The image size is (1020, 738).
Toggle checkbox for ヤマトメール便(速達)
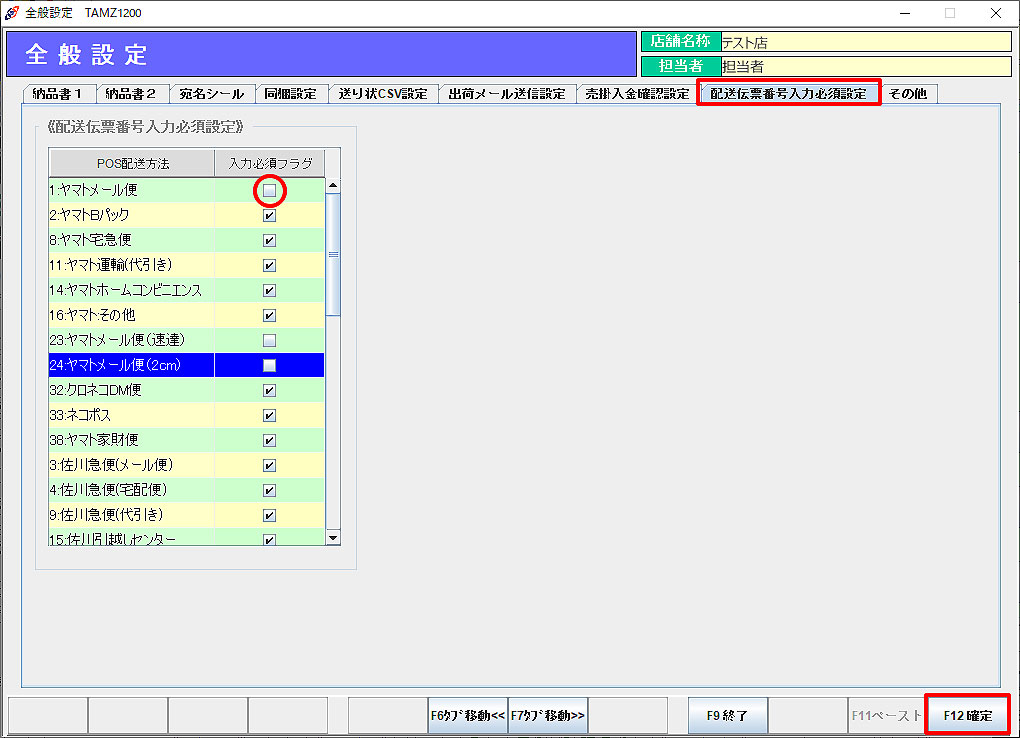click(x=269, y=340)
